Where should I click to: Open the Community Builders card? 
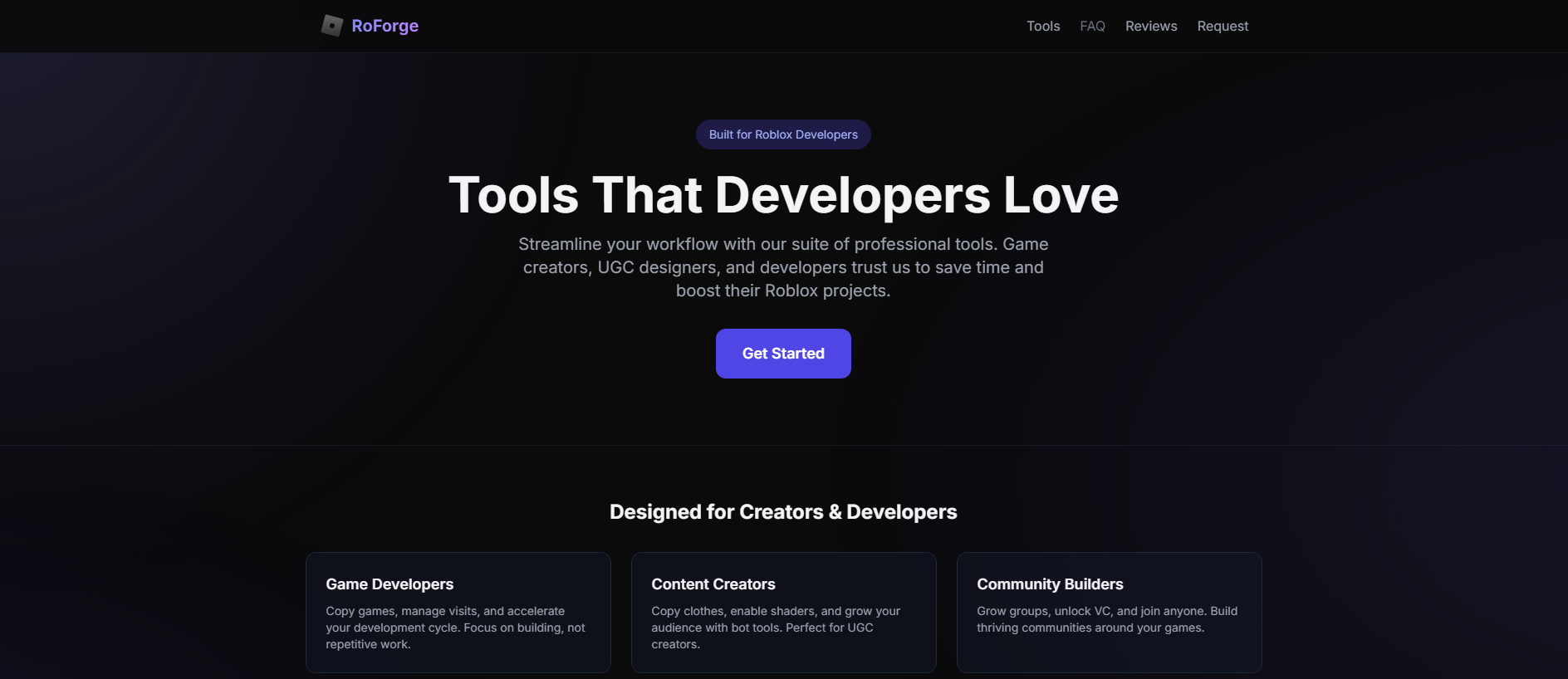pyautogui.click(x=1110, y=613)
